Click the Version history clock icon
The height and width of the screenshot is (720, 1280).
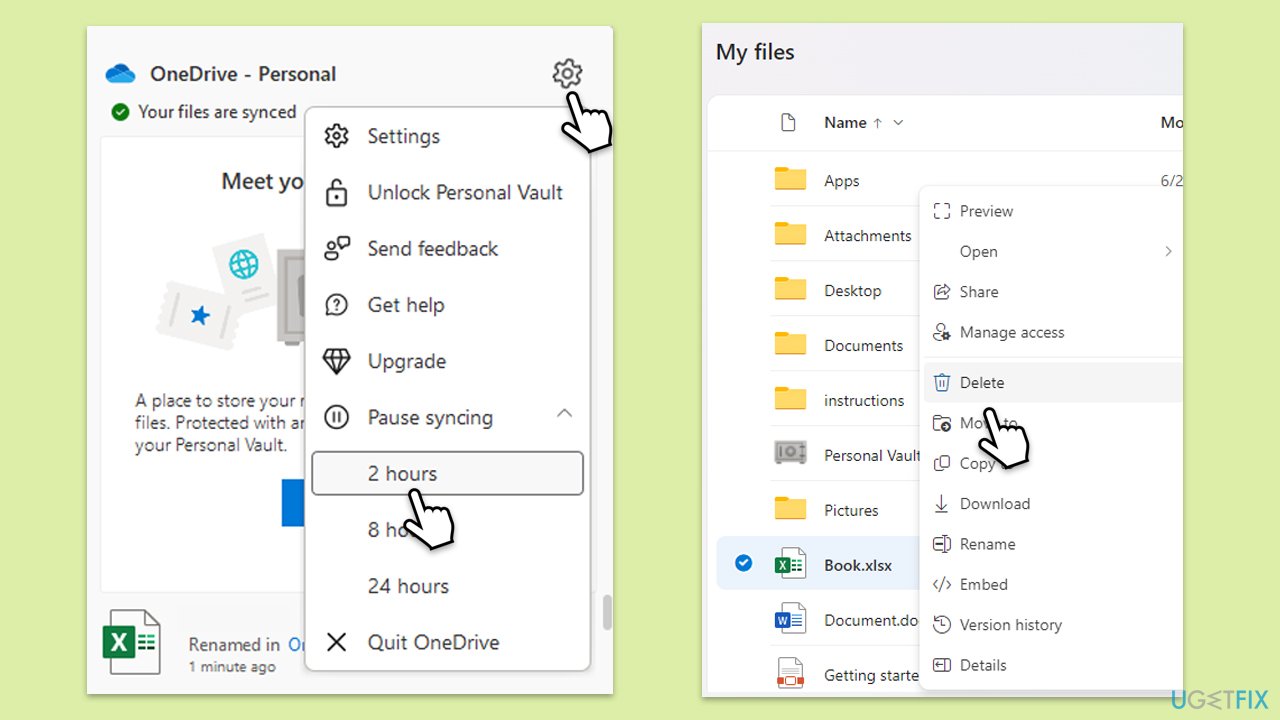coord(941,624)
